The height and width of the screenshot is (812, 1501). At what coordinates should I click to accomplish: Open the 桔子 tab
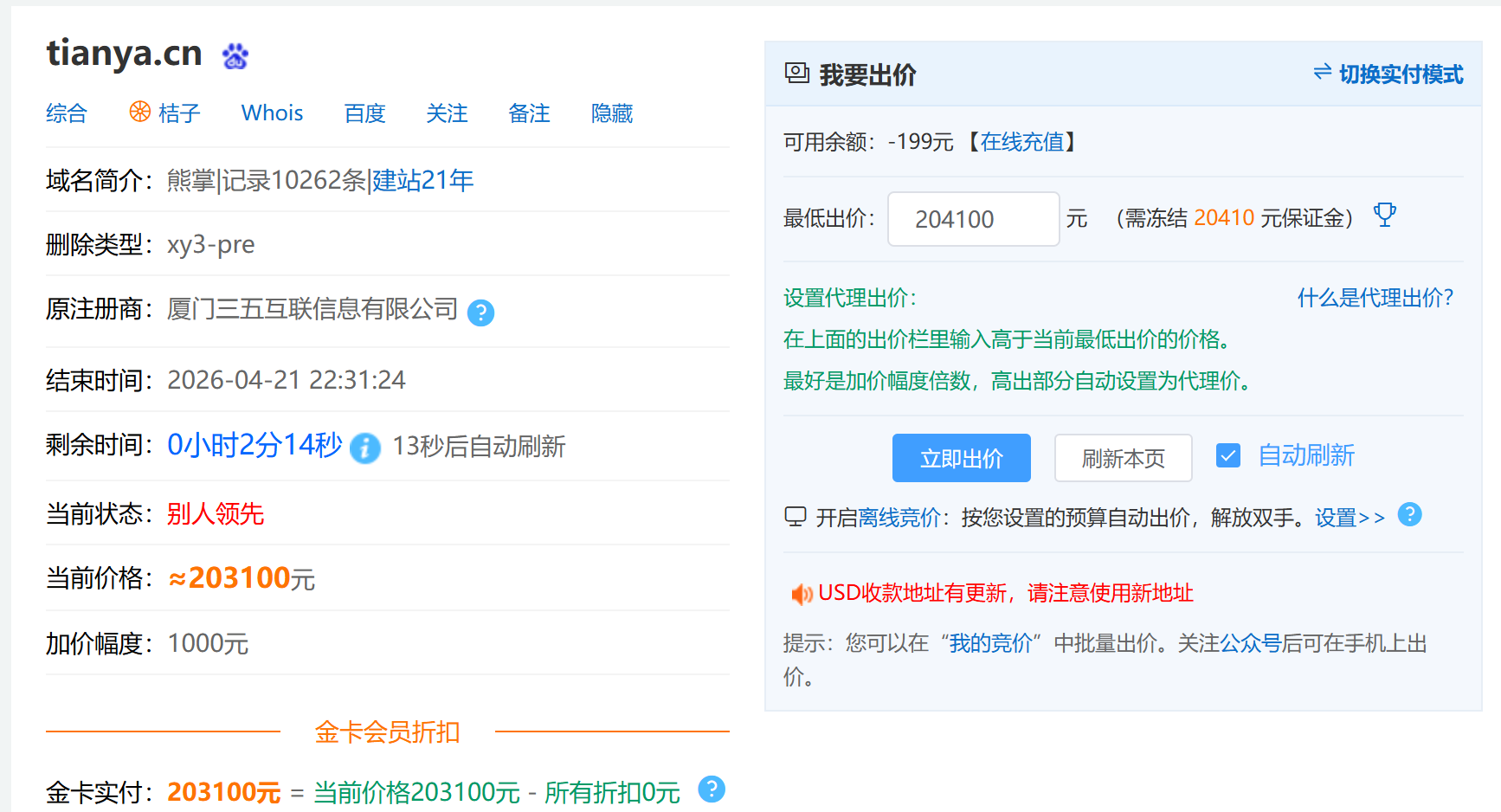tap(179, 113)
